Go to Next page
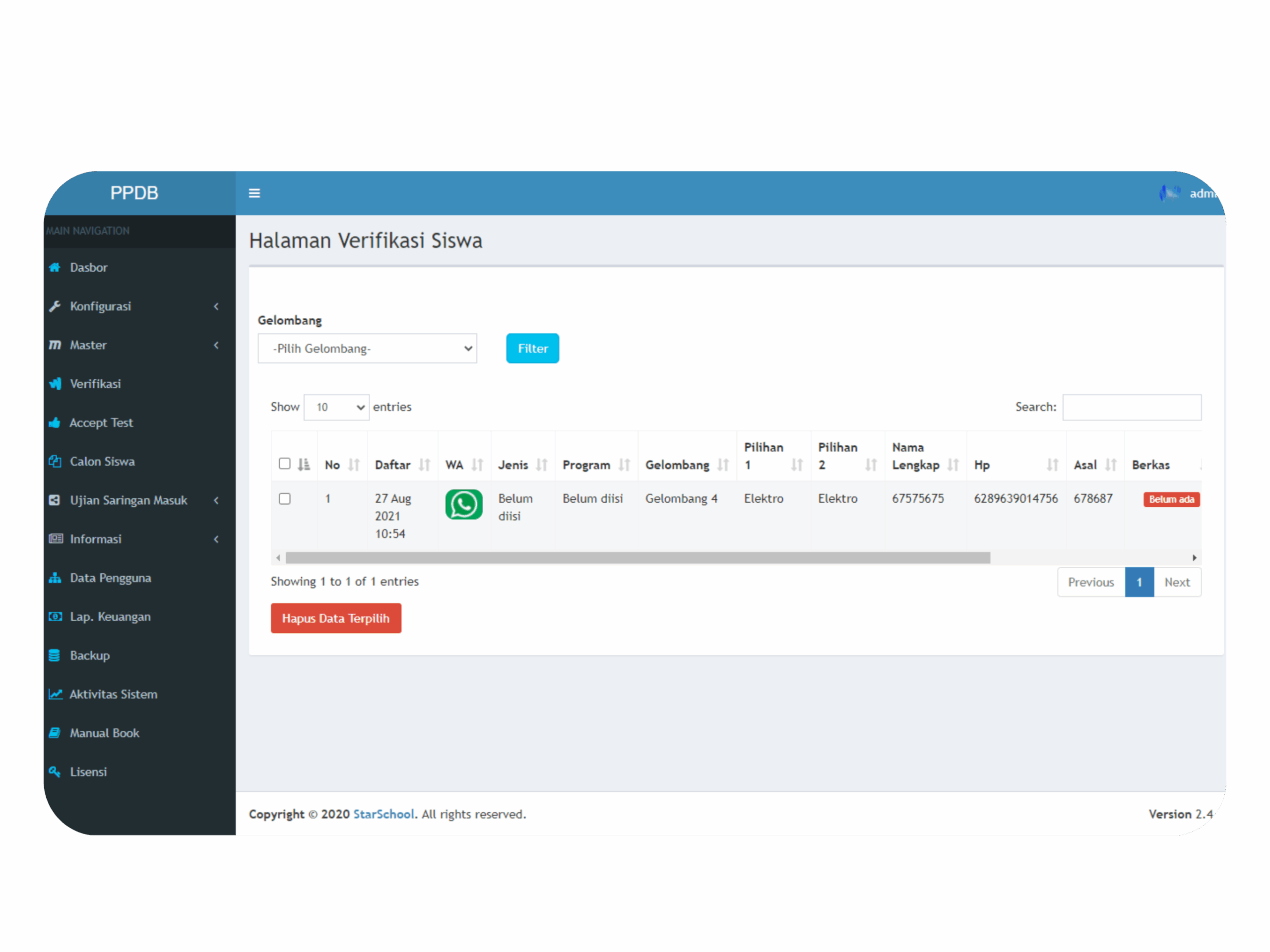Screen dimensions: 1270x952 pyautogui.click(x=1177, y=583)
